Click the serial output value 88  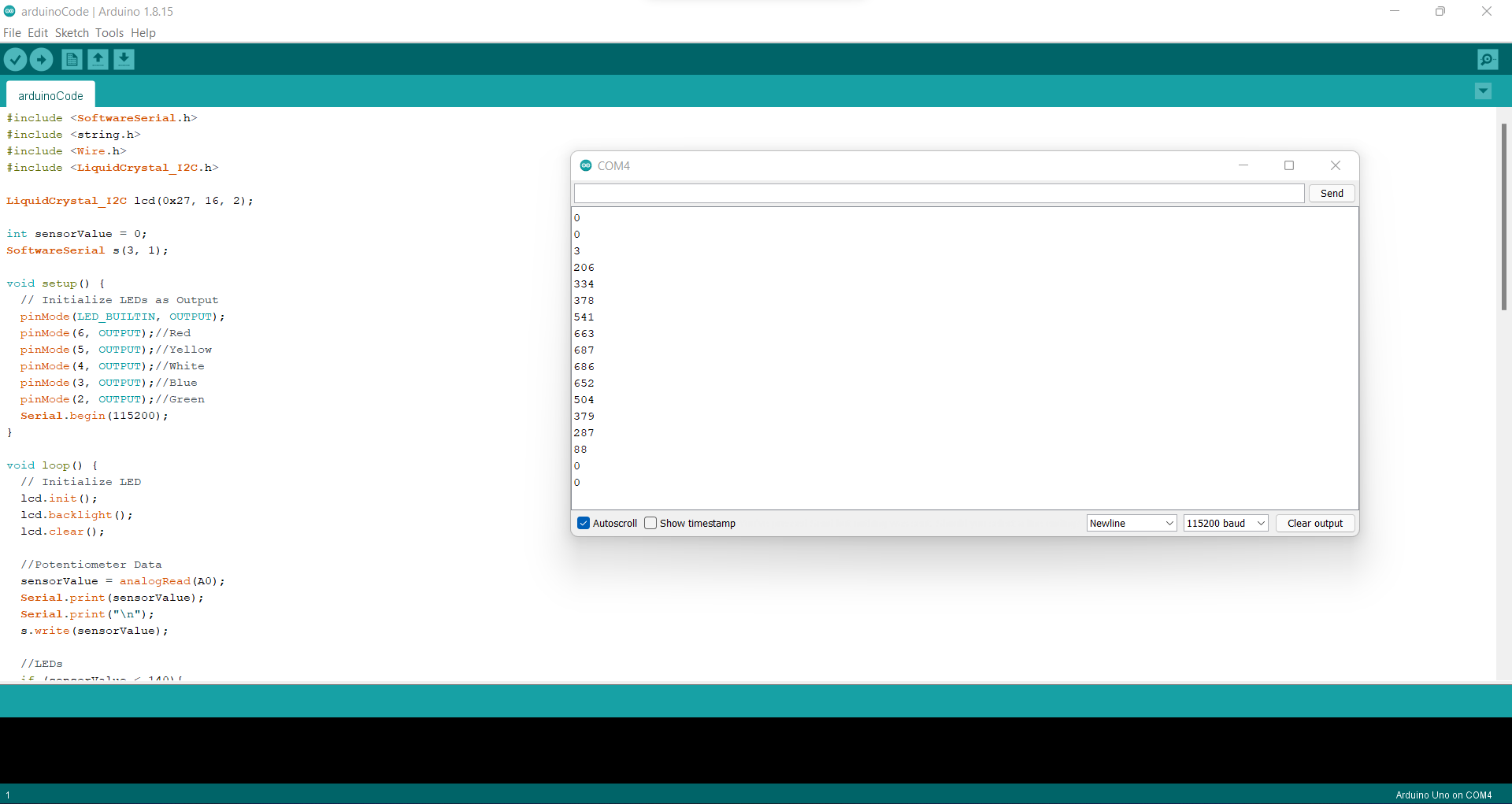pyautogui.click(x=580, y=450)
